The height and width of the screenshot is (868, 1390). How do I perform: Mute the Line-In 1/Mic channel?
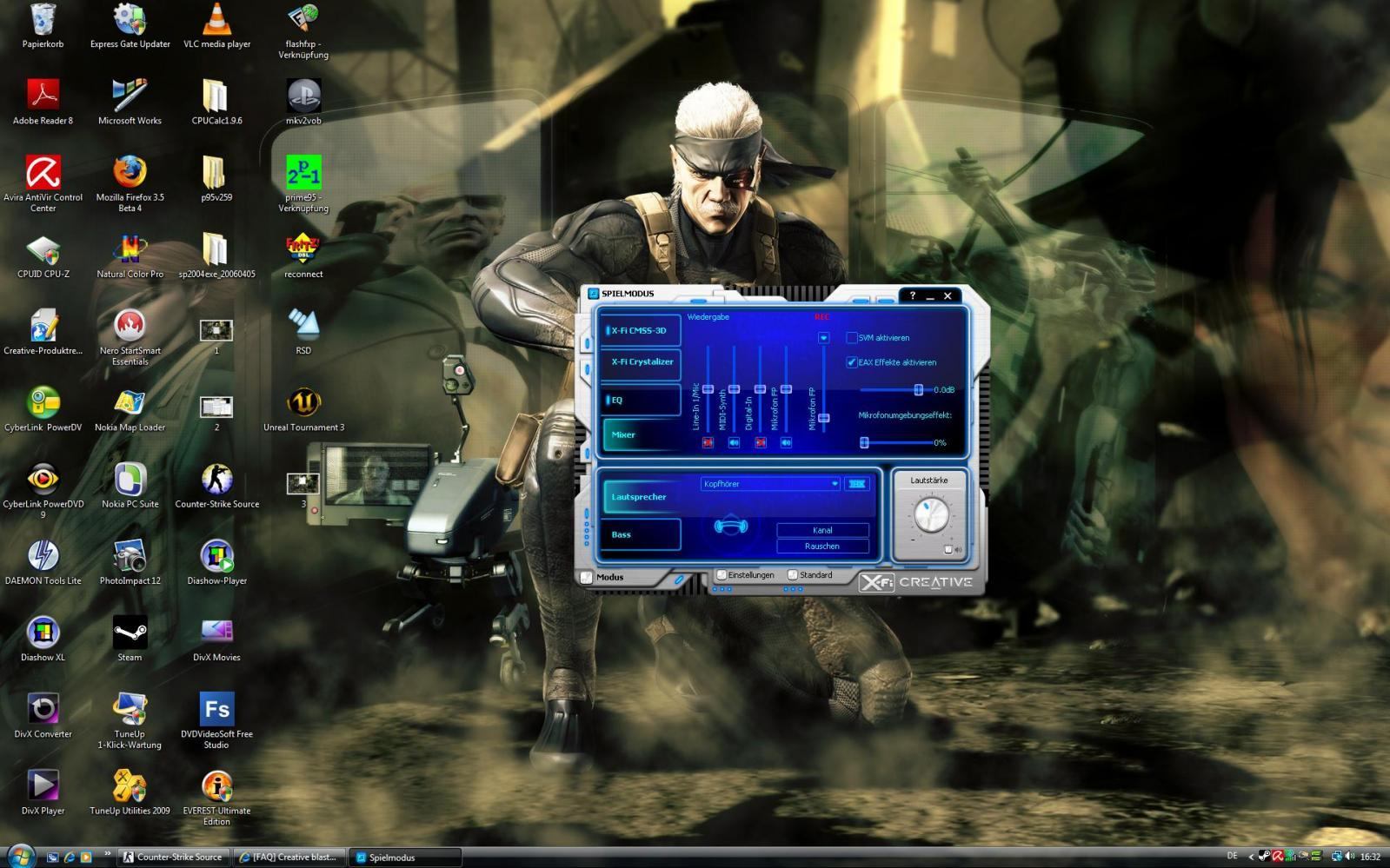(x=708, y=443)
